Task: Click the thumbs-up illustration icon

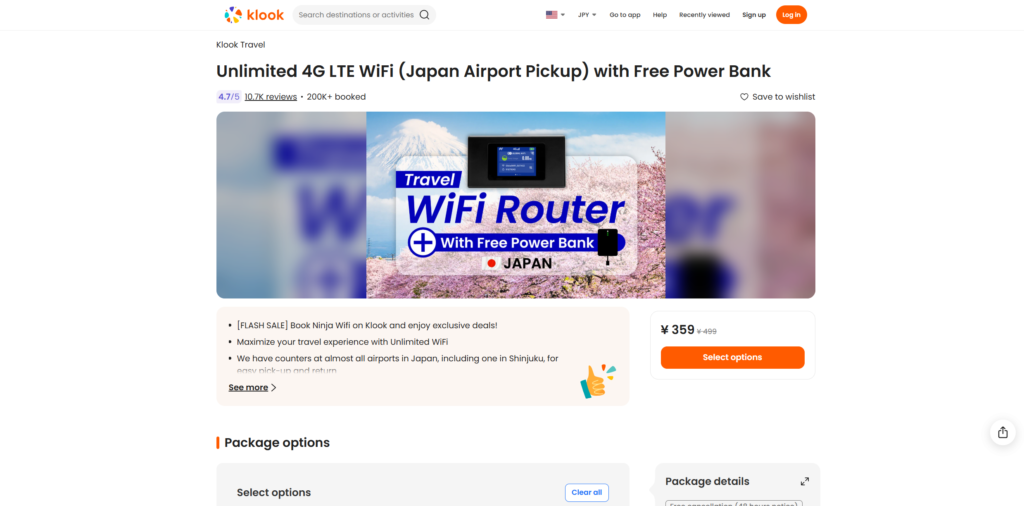Action: coord(598,381)
